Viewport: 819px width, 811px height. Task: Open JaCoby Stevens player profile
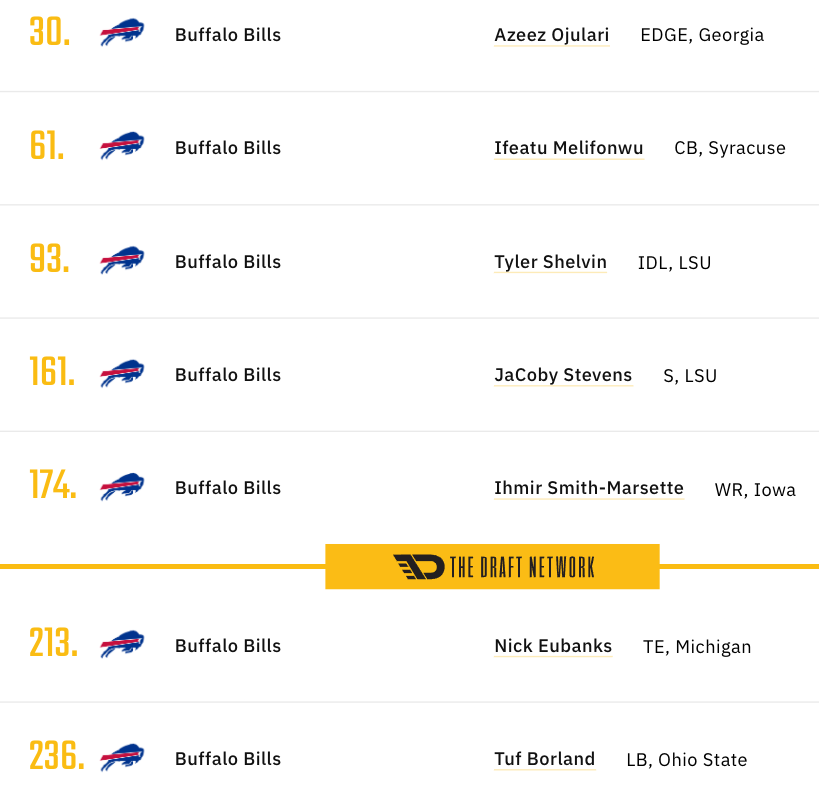563,375
